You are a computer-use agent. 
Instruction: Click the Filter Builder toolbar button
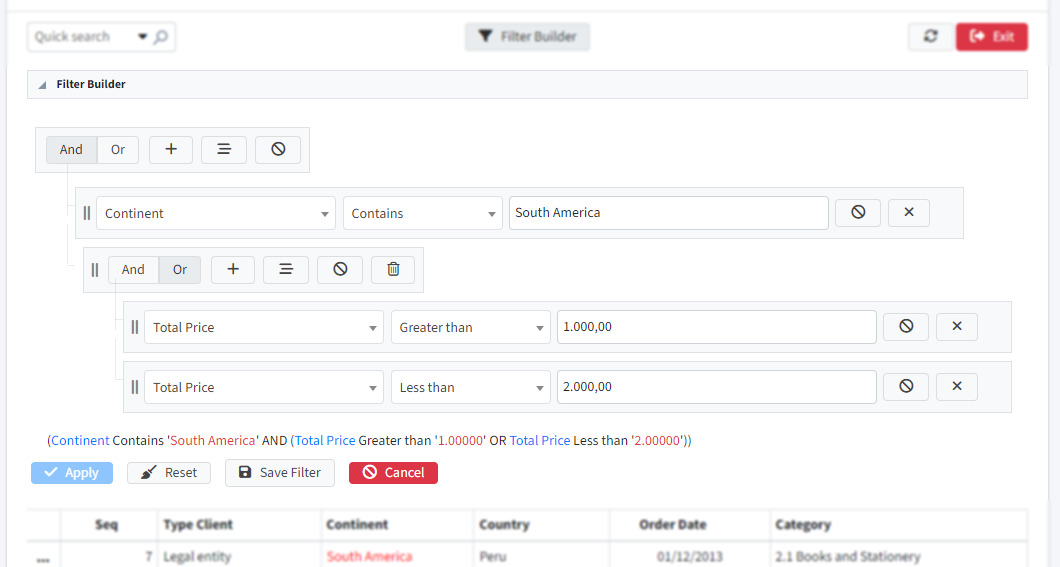pos(527,37)
